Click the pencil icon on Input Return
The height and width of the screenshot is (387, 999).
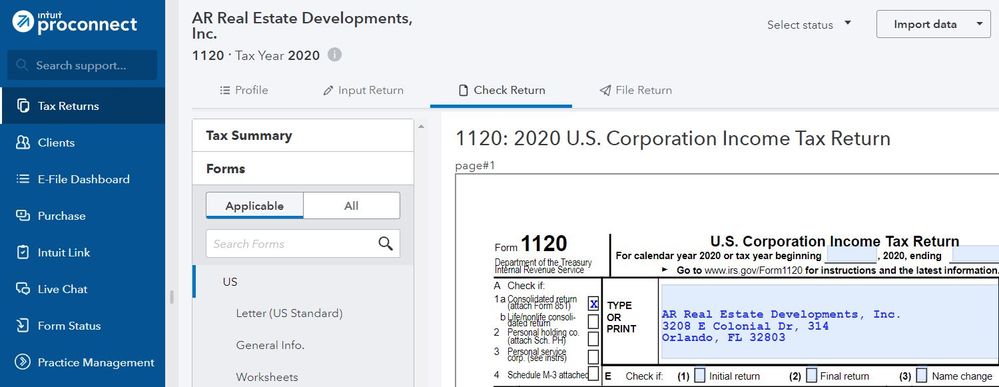328,91
